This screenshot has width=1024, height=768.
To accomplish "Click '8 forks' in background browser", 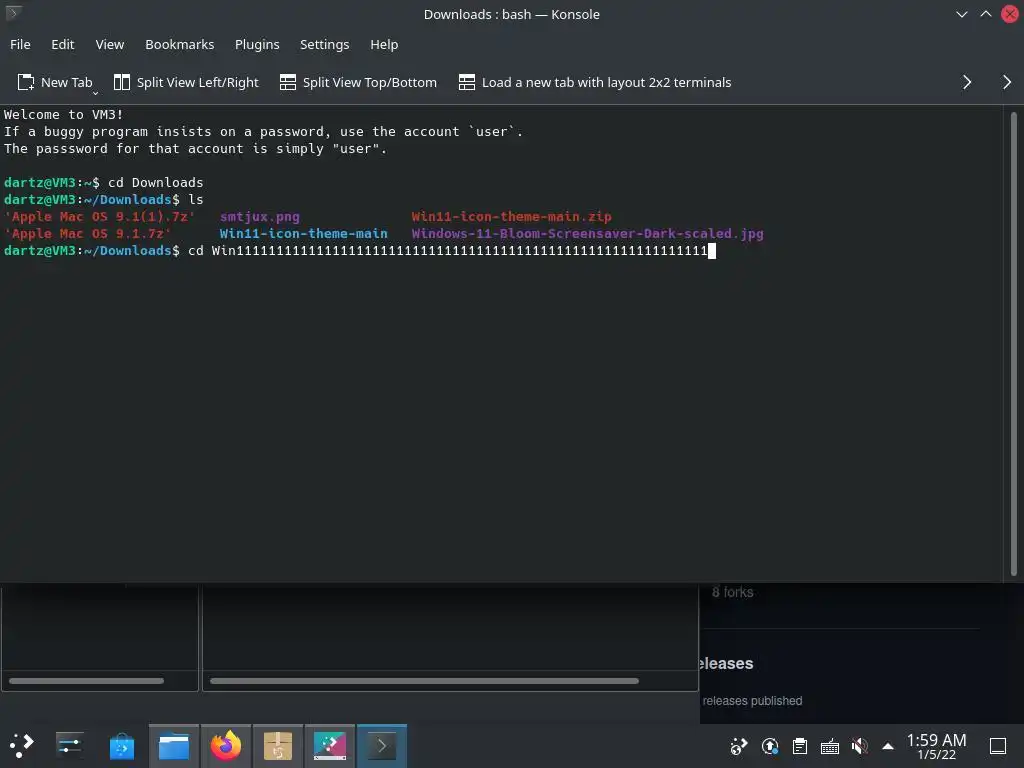I will tap(733, 592).
